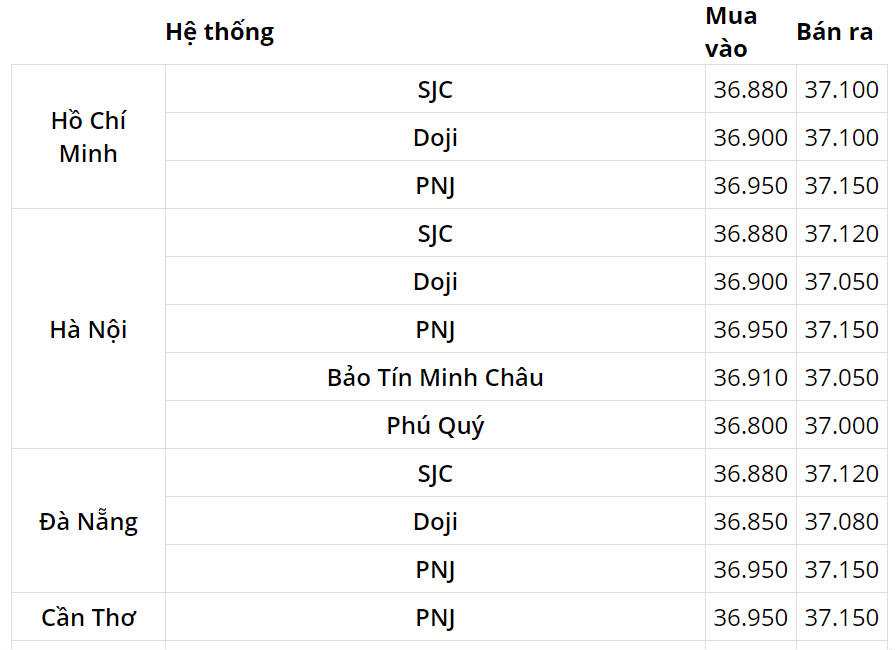Select the 37.000 sell price cell
Screen dimensions: 895x650
point(841,425)
